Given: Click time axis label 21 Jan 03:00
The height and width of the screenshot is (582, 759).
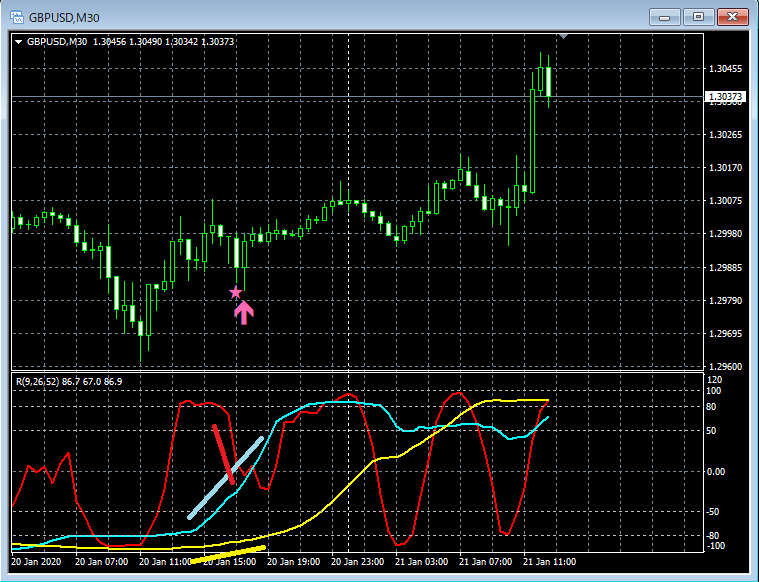Looking at the screenshot, I should pyautogui.click(x=421, y=562).
